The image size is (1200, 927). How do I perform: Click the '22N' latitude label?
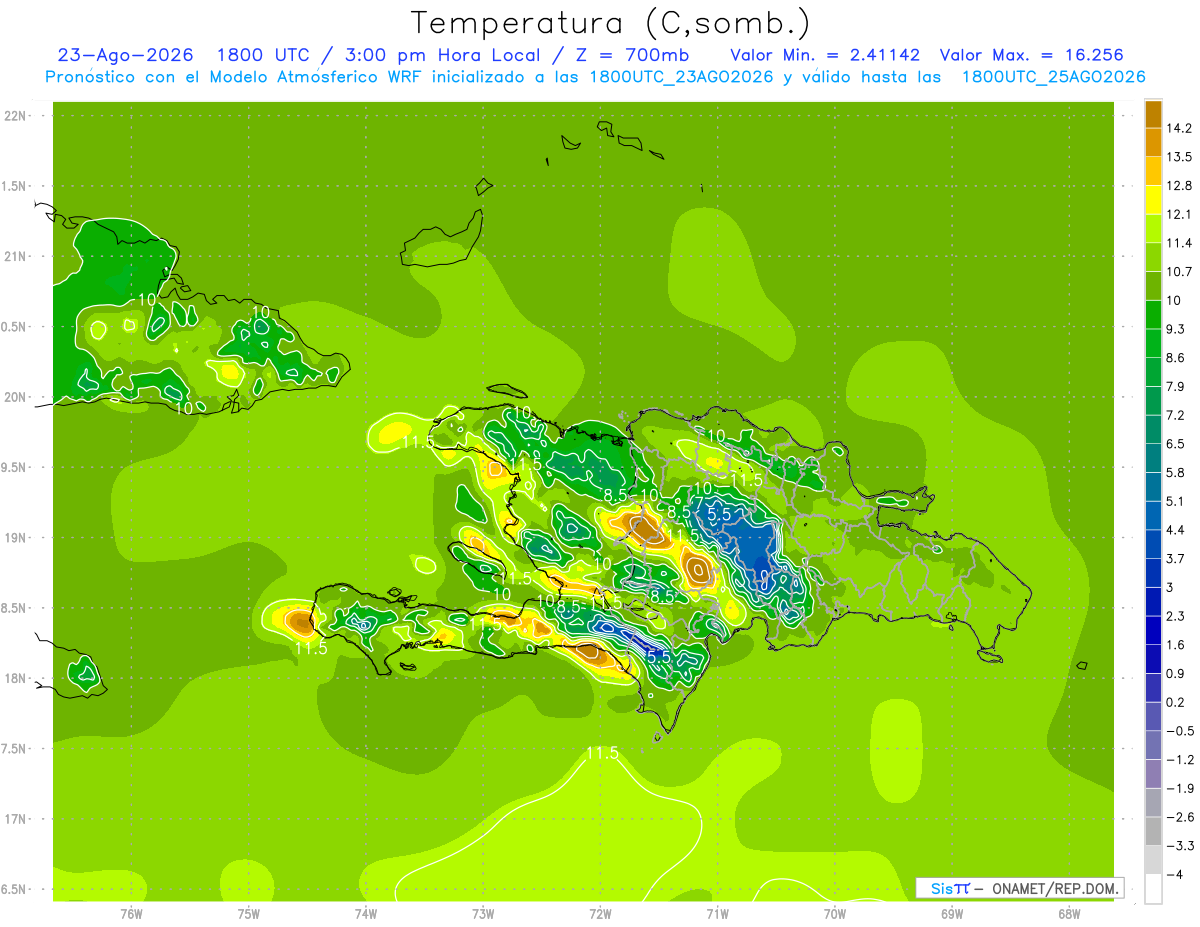[17, 116]
